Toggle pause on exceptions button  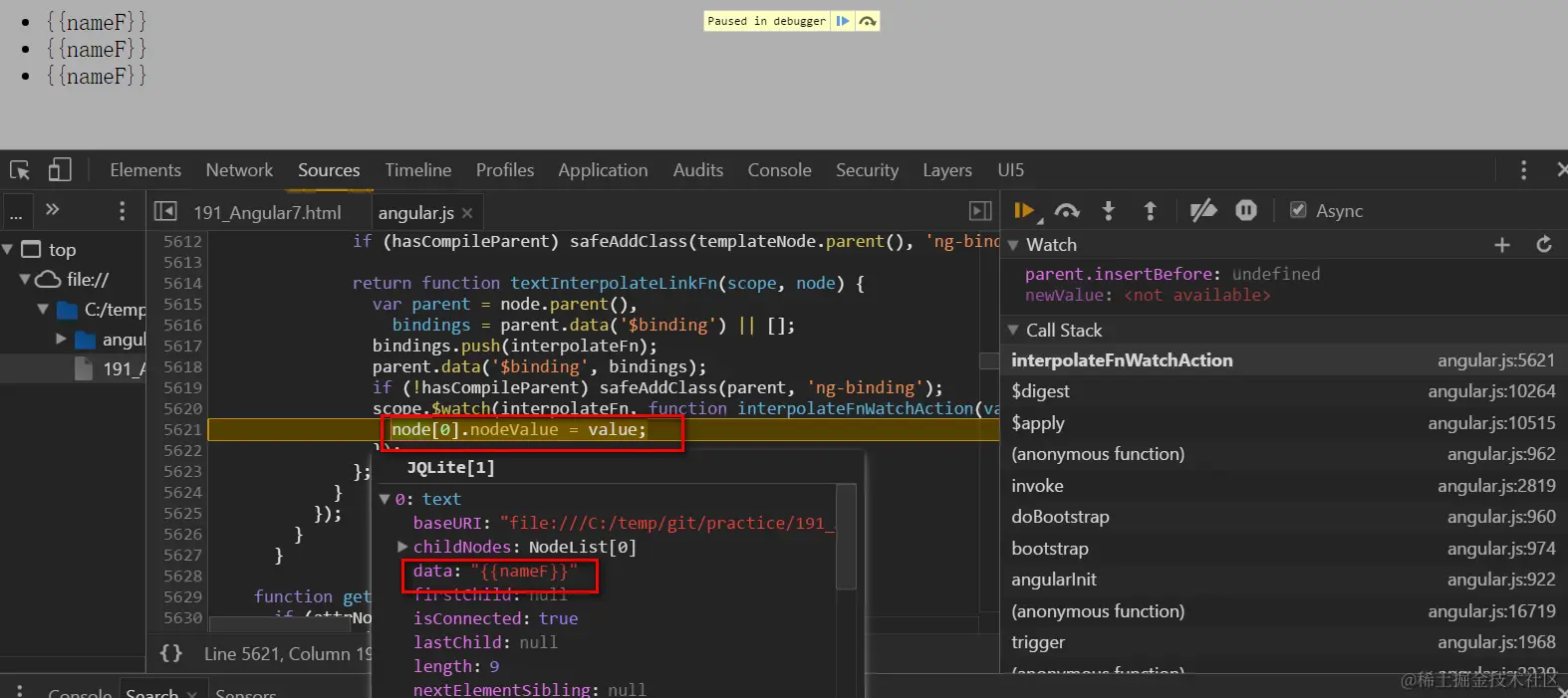coord(1246,211)
